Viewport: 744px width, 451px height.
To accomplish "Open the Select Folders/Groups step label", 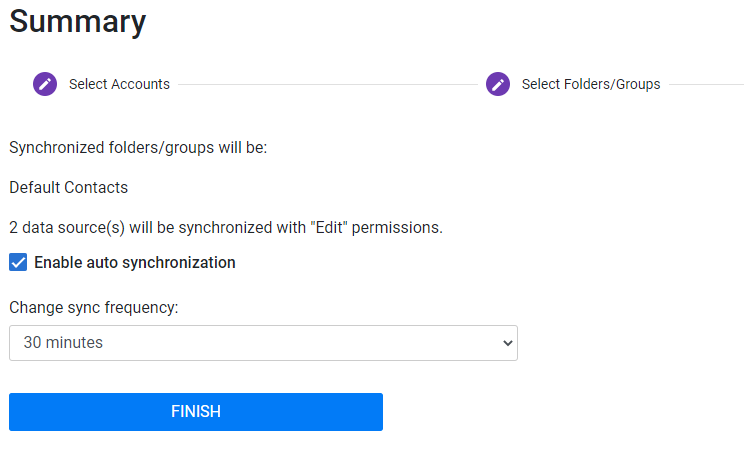I will (x=591, y=84).
